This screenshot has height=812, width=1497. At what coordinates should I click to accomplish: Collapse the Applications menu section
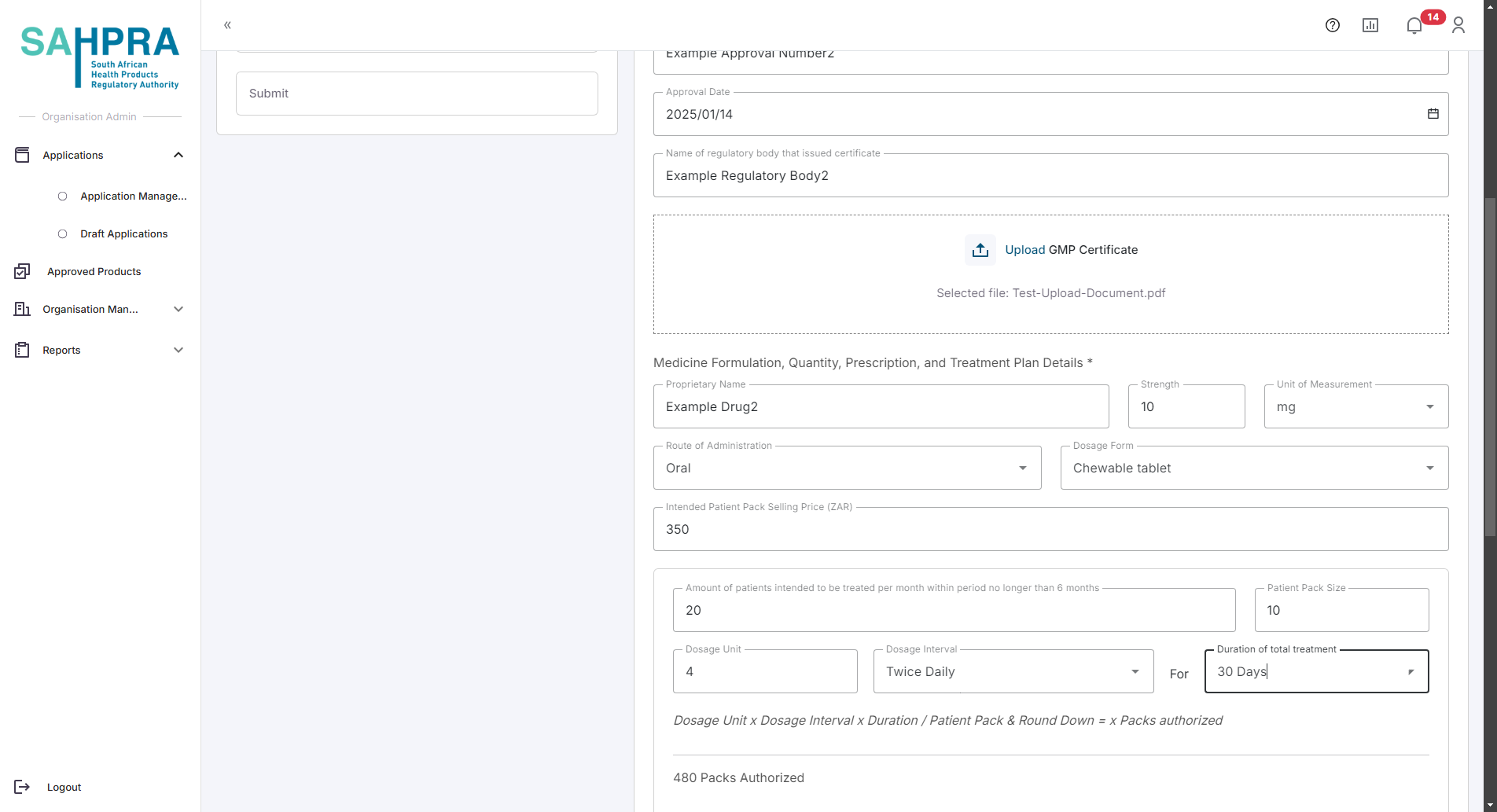click(x=178, y=155)
